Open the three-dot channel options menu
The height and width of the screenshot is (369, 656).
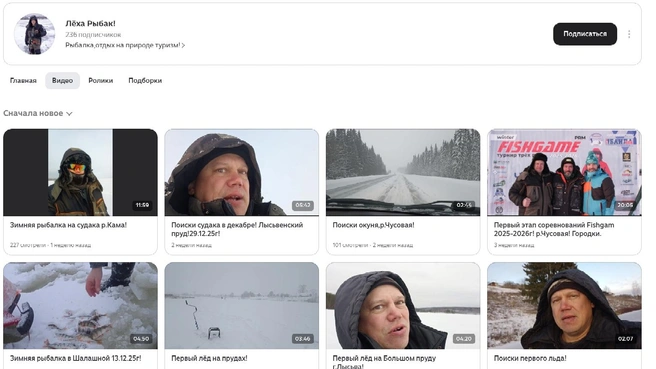click(629, 34)
